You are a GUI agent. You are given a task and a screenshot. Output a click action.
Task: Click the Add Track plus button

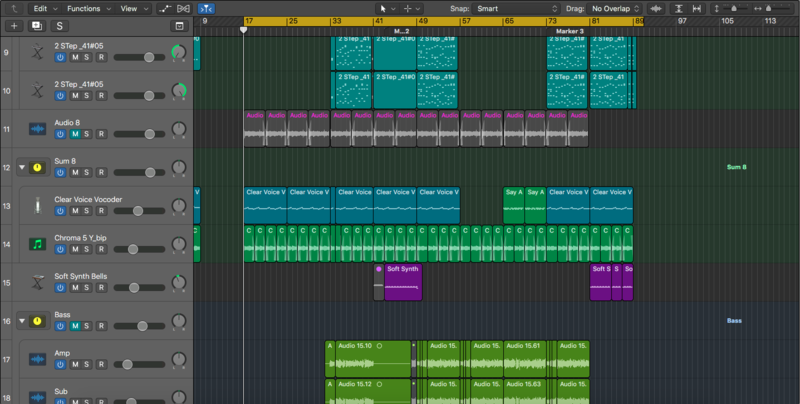14,25
